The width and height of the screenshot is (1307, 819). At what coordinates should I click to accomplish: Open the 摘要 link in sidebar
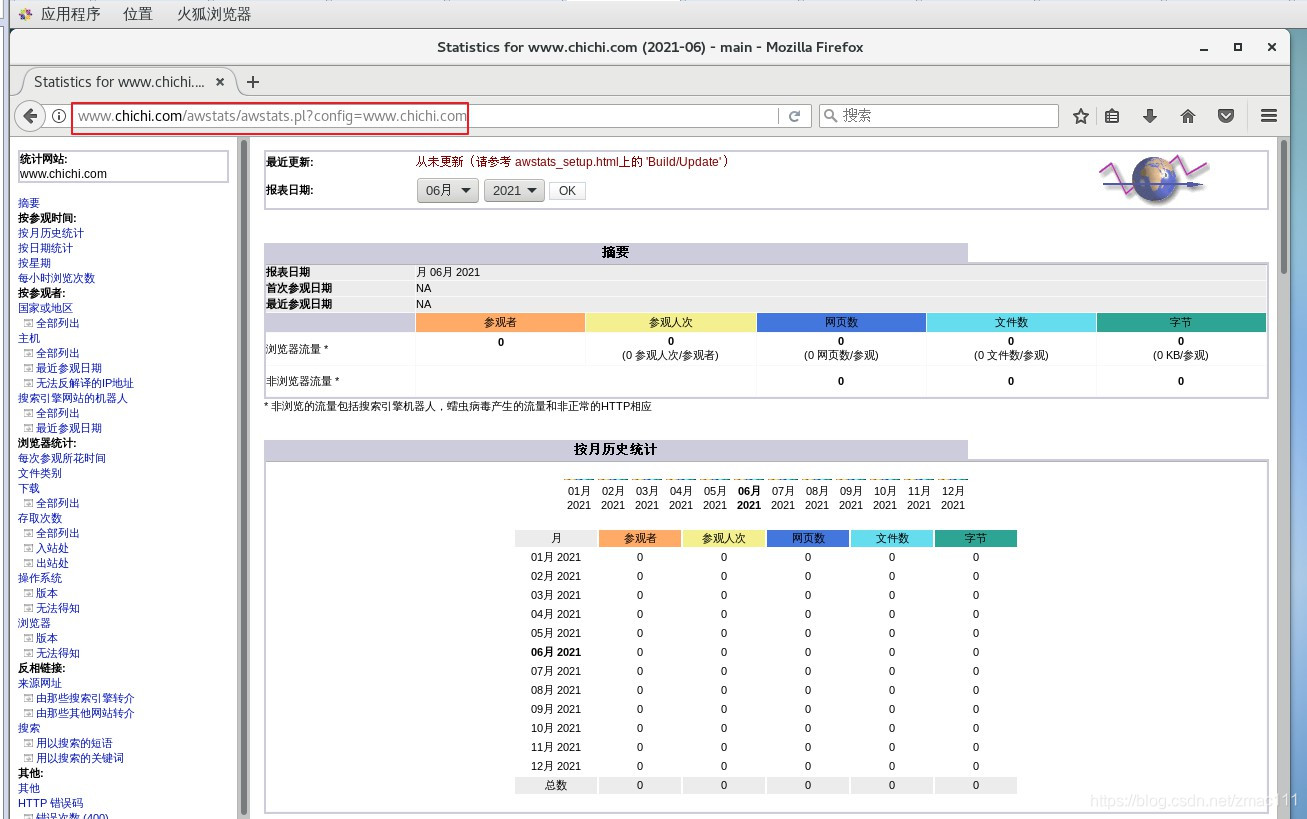pos(29,203)
